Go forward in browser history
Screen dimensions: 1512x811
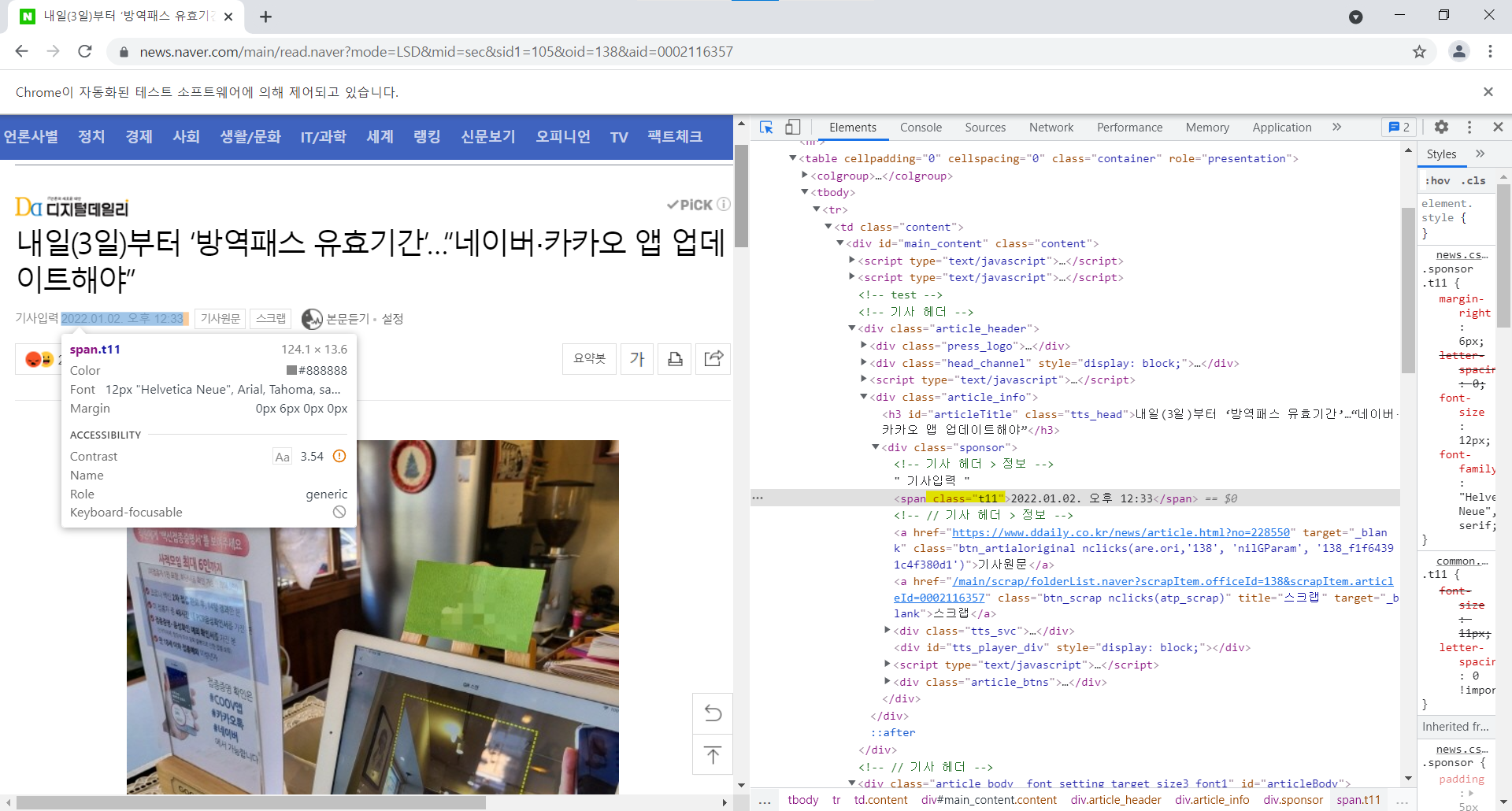54,51
